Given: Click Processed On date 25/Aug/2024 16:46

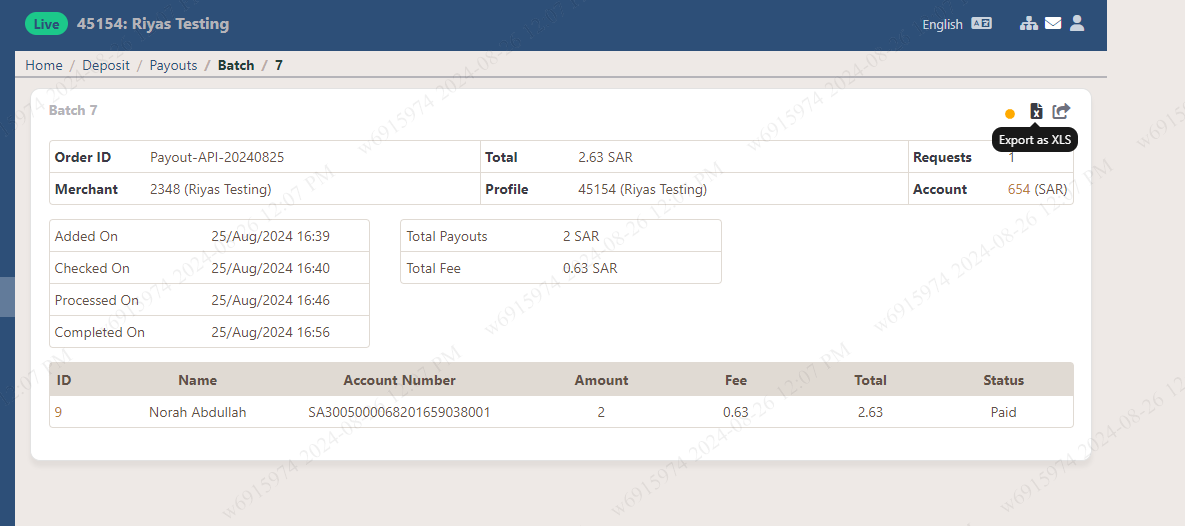Looking at the screenshot, I should coord(271,300).
